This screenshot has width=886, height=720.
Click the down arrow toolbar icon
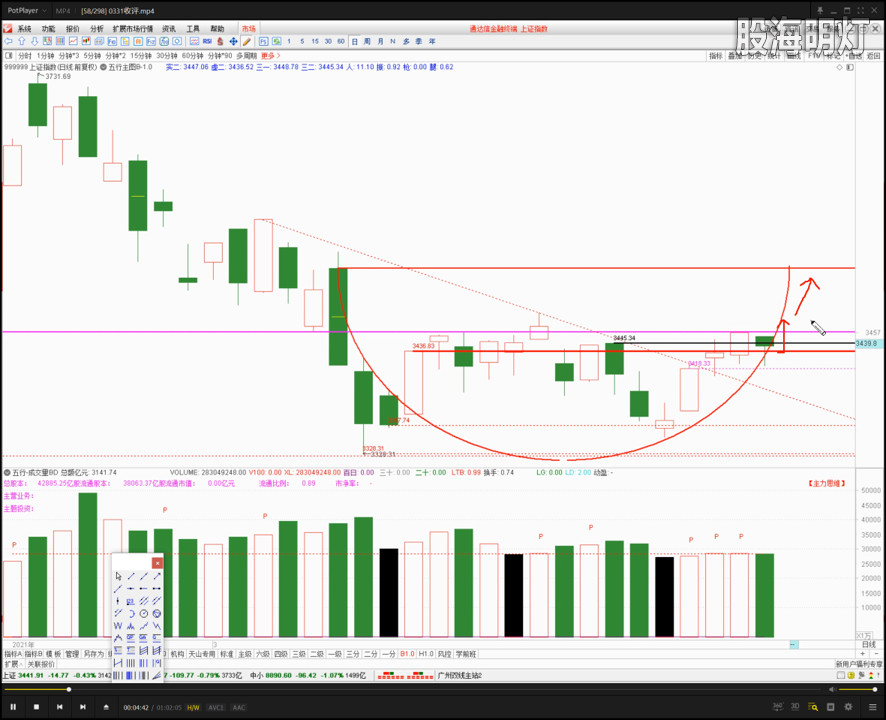[x=34, y=41]
